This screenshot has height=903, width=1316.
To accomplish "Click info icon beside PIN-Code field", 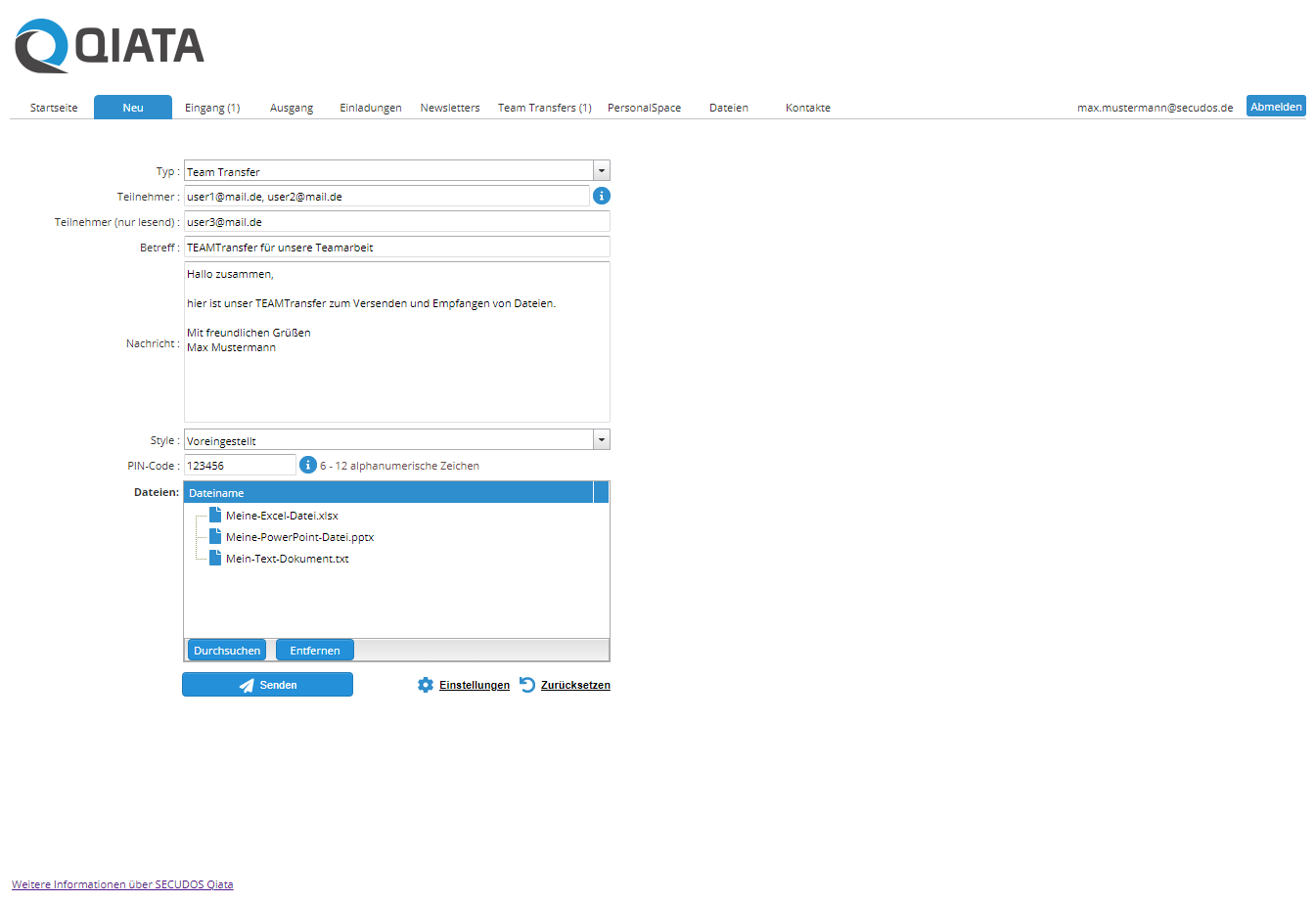I will point(308,465).
